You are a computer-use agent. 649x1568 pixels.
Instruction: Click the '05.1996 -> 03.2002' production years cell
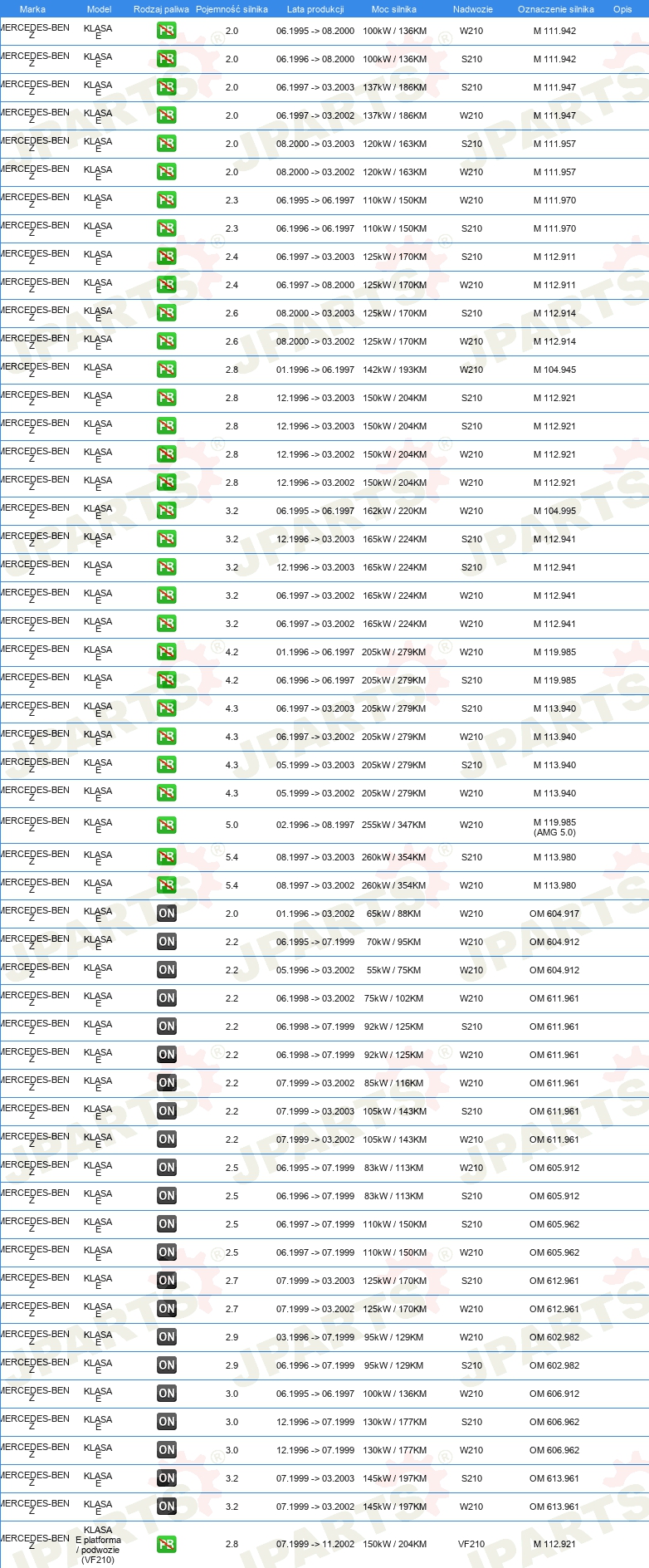click(315, 970)
